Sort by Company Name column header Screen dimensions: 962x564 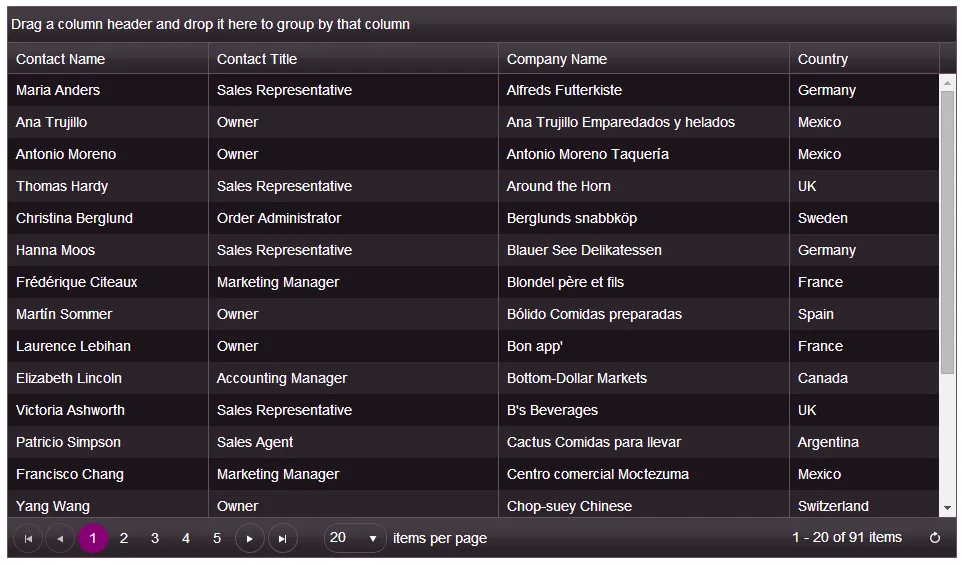point(557,59)
